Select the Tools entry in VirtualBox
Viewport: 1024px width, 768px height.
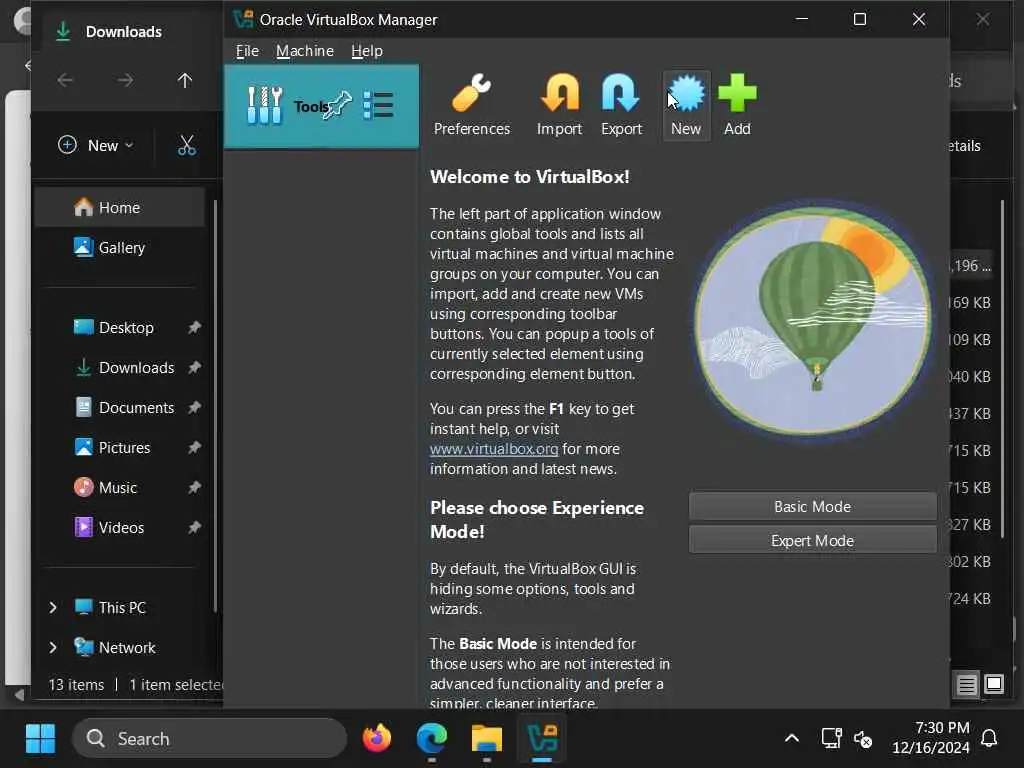coord(321,106)
